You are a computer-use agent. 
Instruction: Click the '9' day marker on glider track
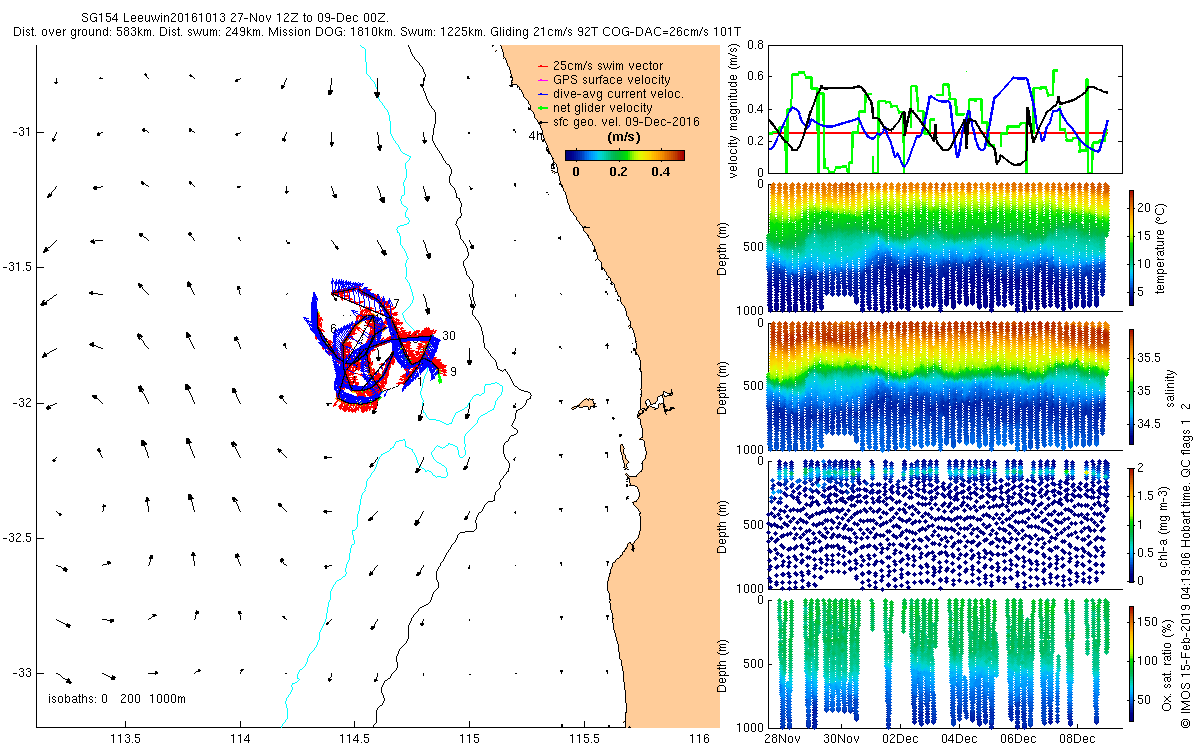click(453, 371)
